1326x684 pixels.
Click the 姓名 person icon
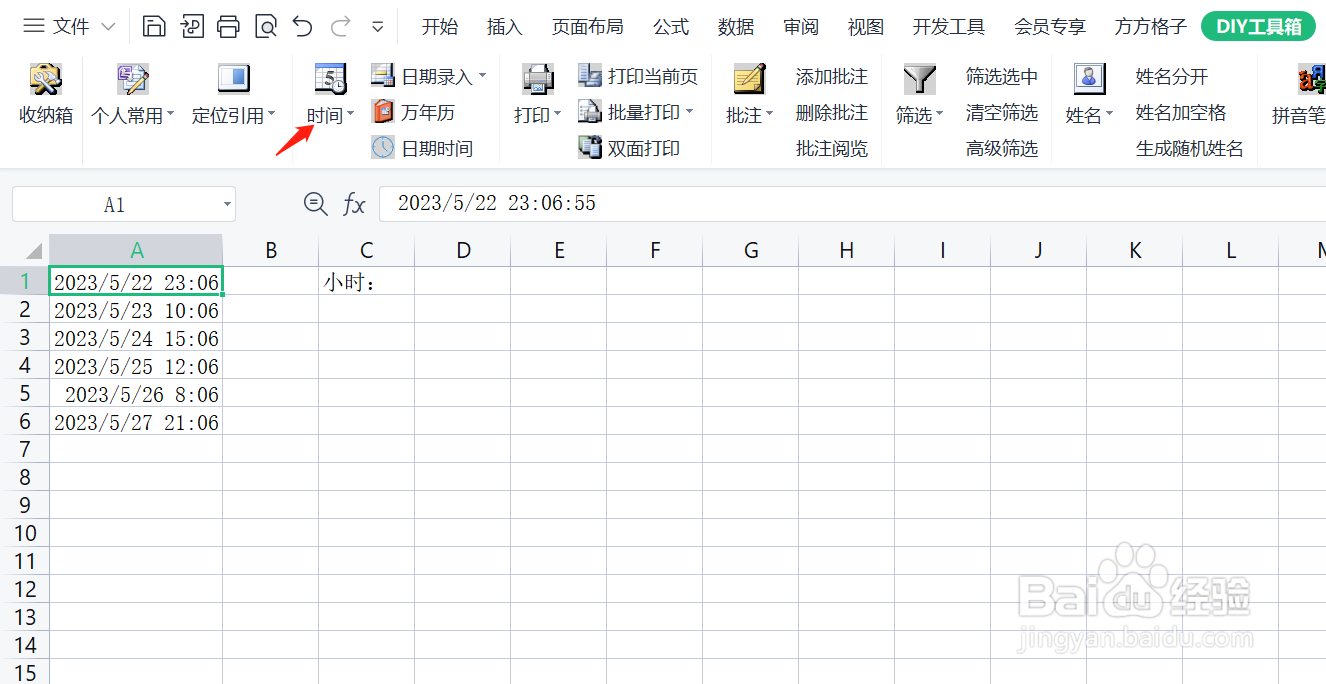(x=1089, y=79)
